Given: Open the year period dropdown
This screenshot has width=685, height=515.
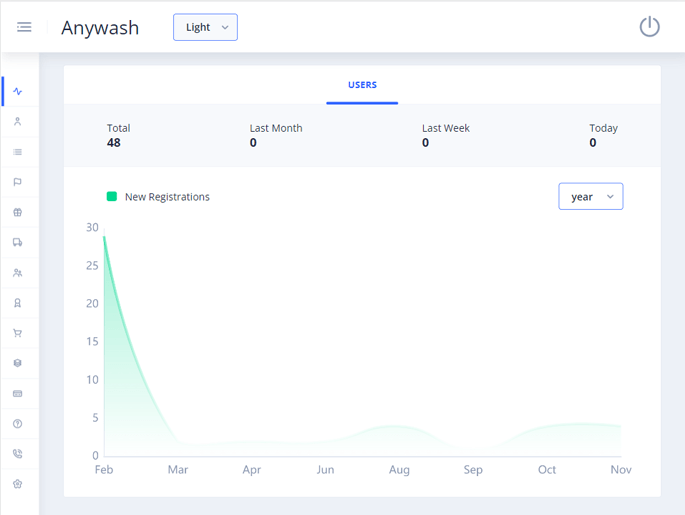Looking at the screenshot, I should pos(591,197).
